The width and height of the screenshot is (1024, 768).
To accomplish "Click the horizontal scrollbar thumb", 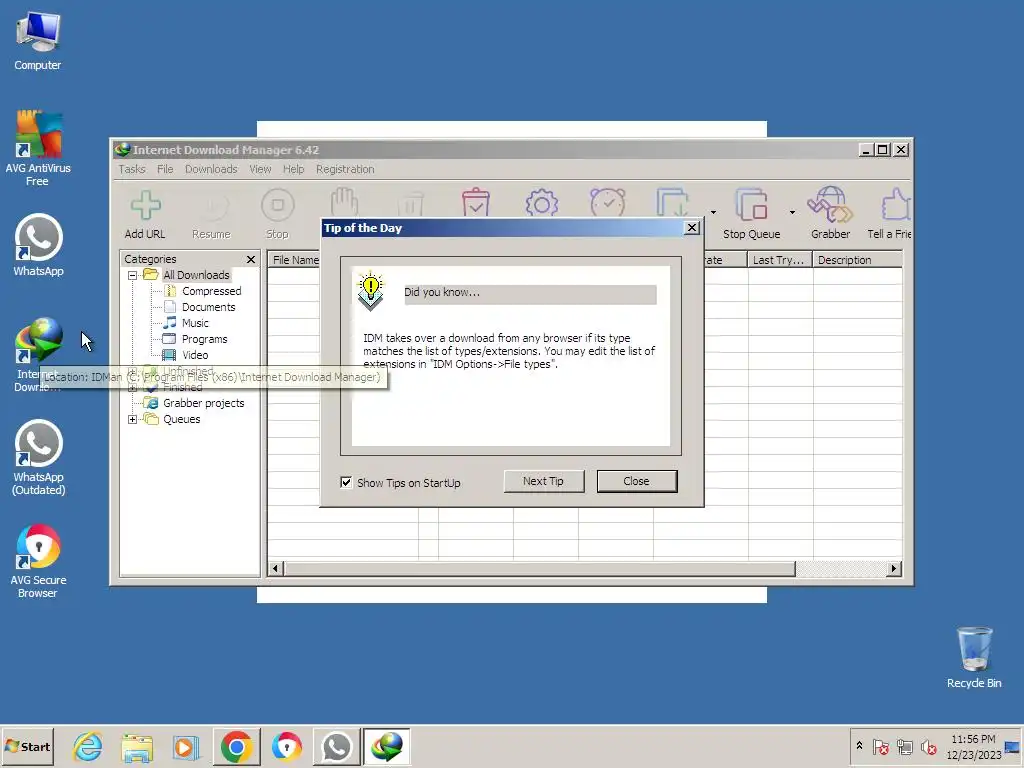I will pyautogui.click(x=539, y=569).
